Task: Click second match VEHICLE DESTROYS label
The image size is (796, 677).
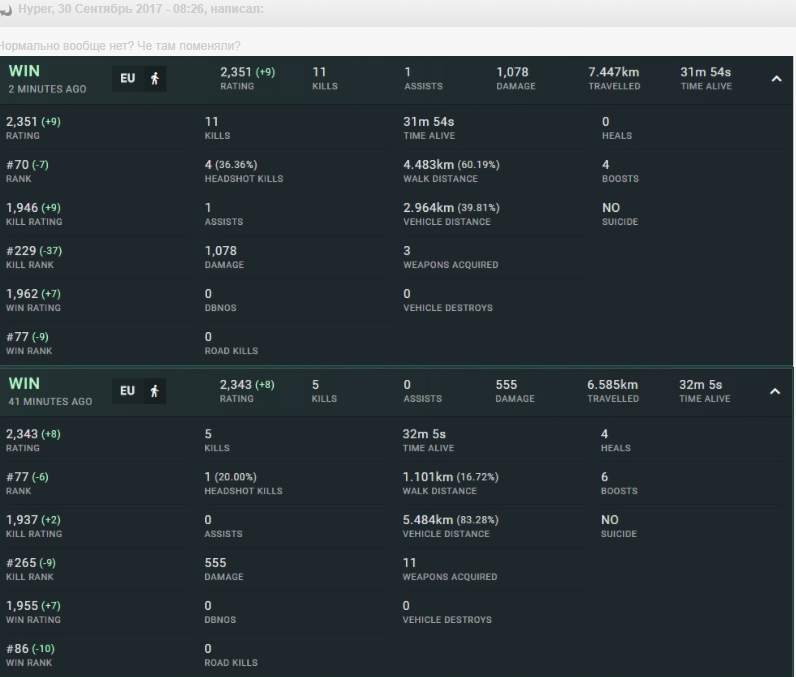Action: point(447,620)
